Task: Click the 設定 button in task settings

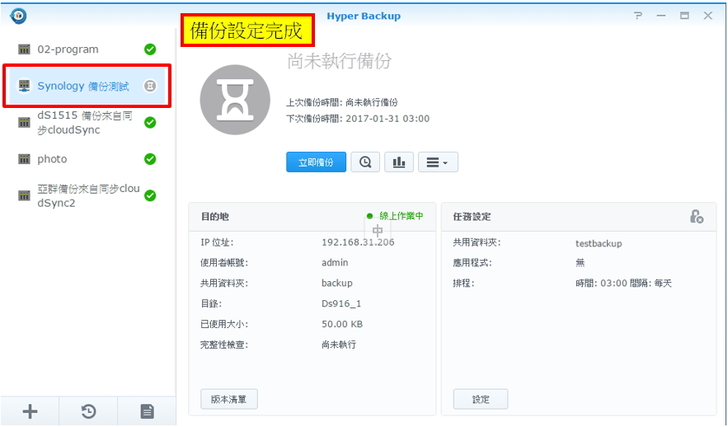Action: pos(480,399)
